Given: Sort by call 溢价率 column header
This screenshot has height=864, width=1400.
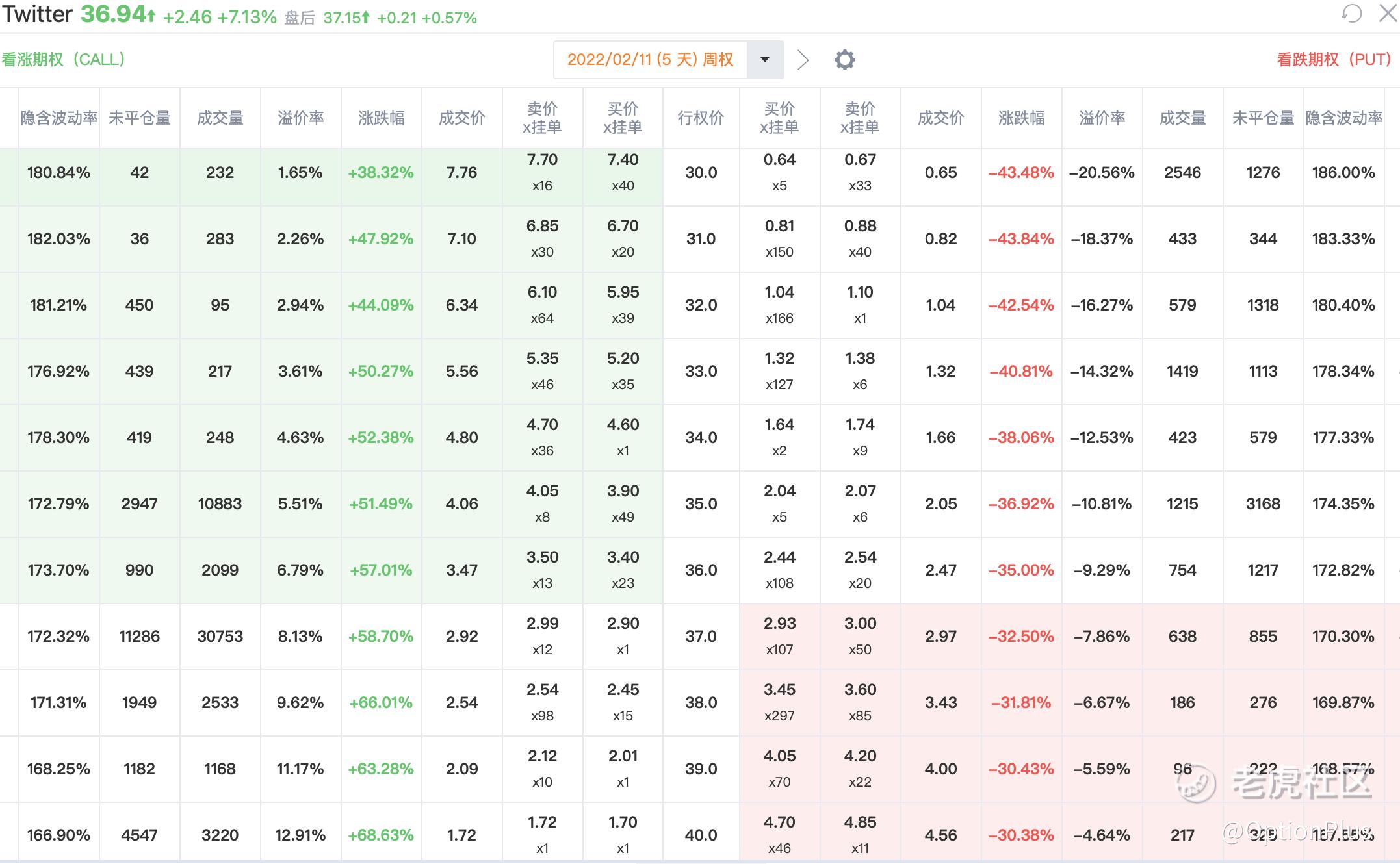Looking at the screenshot, I should pos(301,118).
